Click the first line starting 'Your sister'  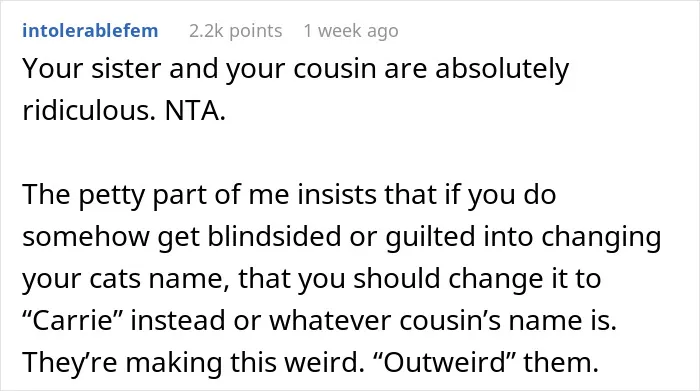coord(296,70)
